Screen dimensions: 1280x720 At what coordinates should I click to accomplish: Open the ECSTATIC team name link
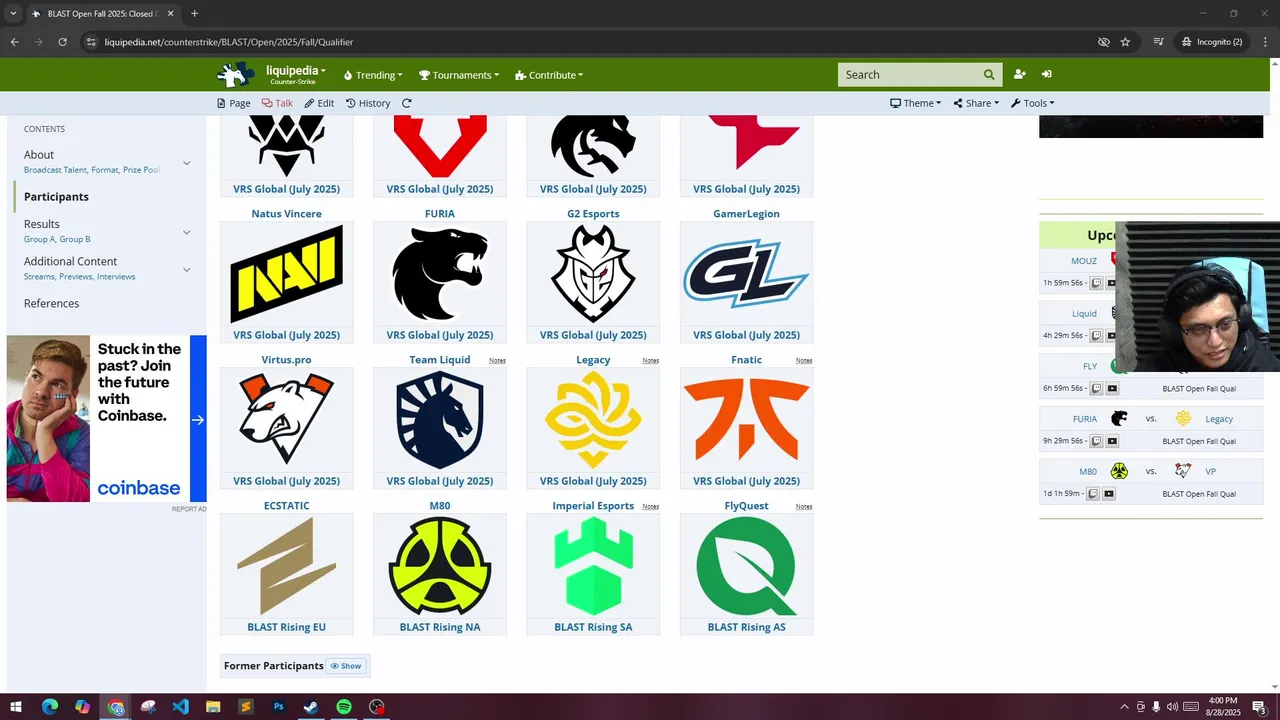[x=286, y=505]
